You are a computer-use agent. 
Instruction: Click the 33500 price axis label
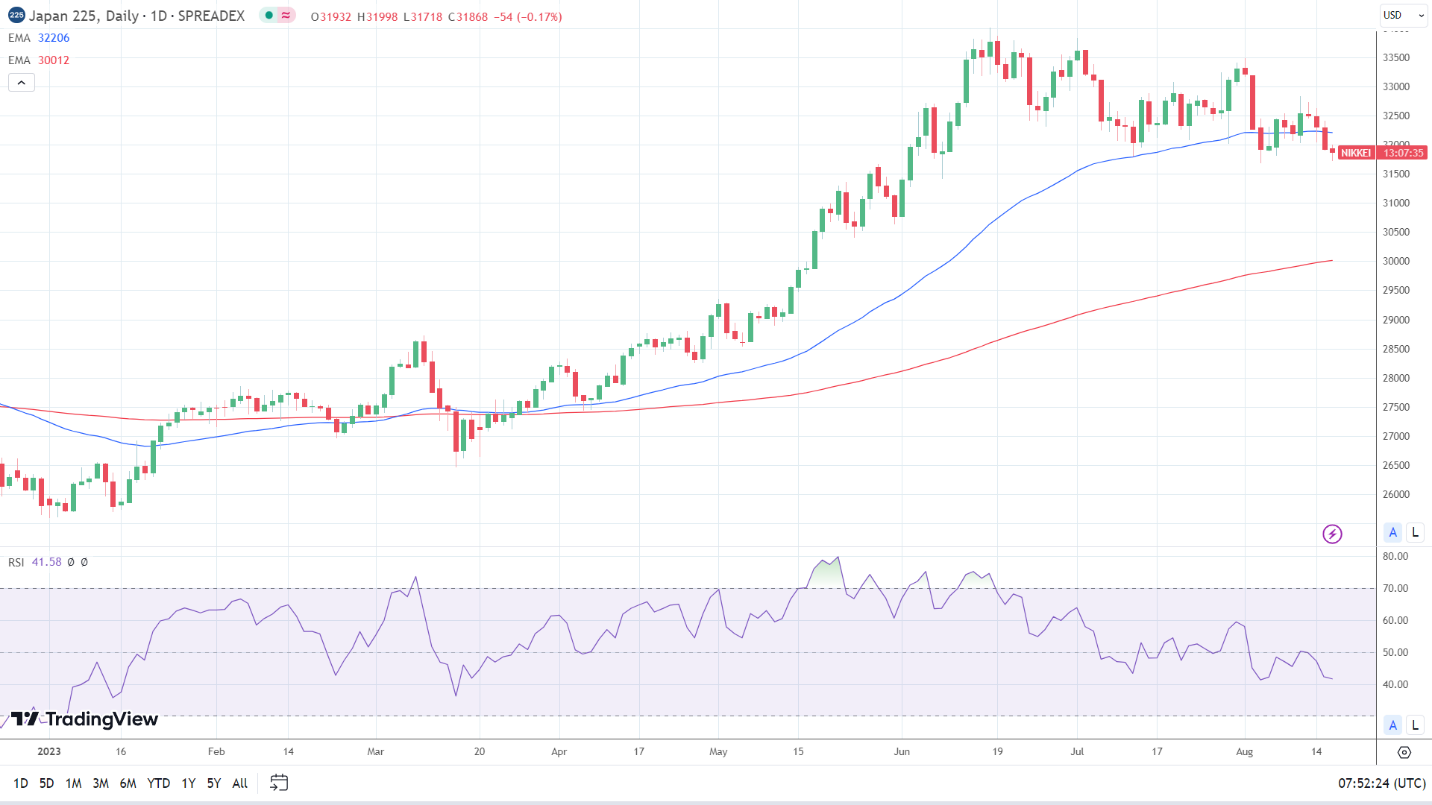pyautogui.click(x=1394, y=57)
